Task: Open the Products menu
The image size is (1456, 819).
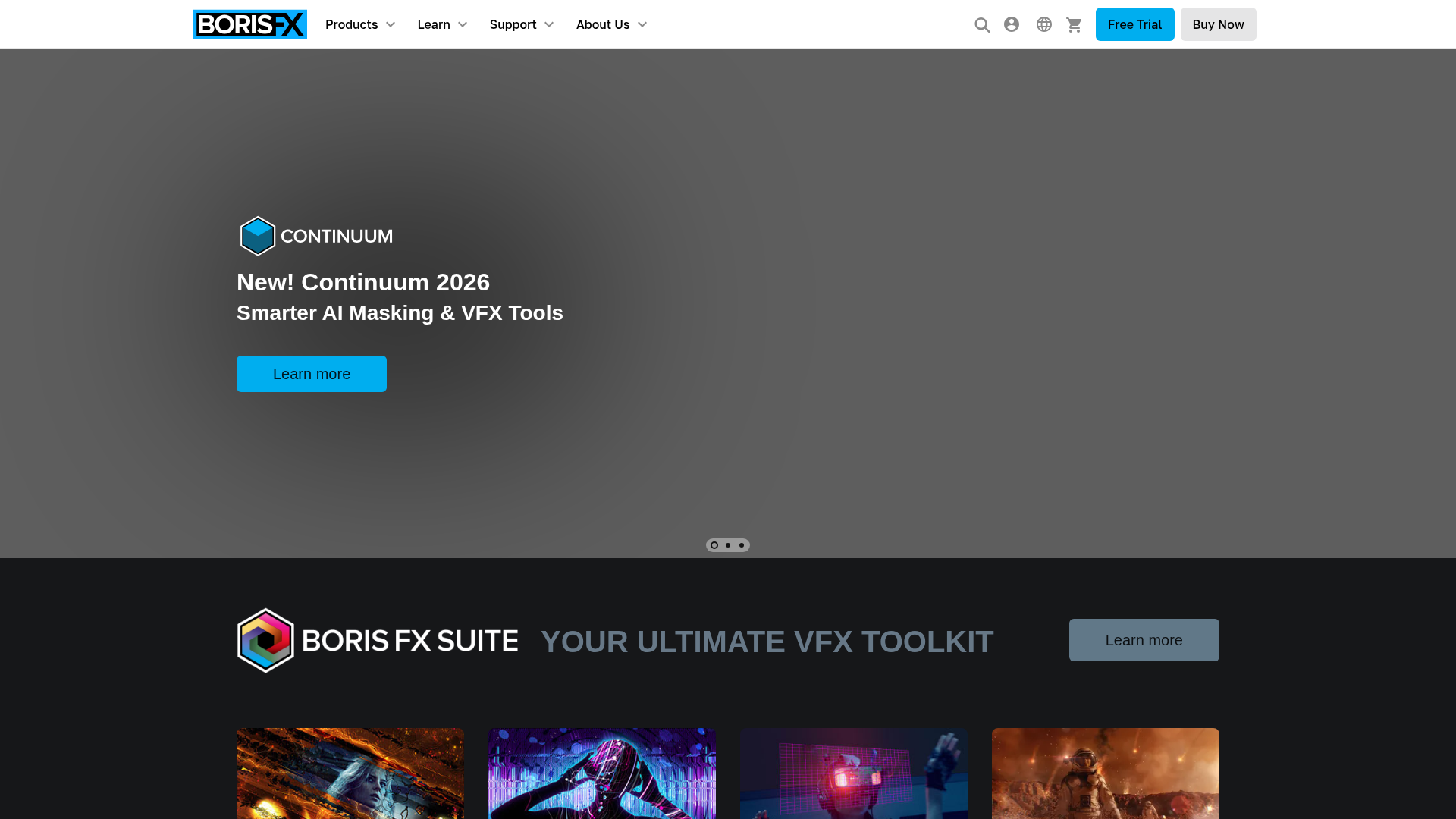Action: click(353, 24)
